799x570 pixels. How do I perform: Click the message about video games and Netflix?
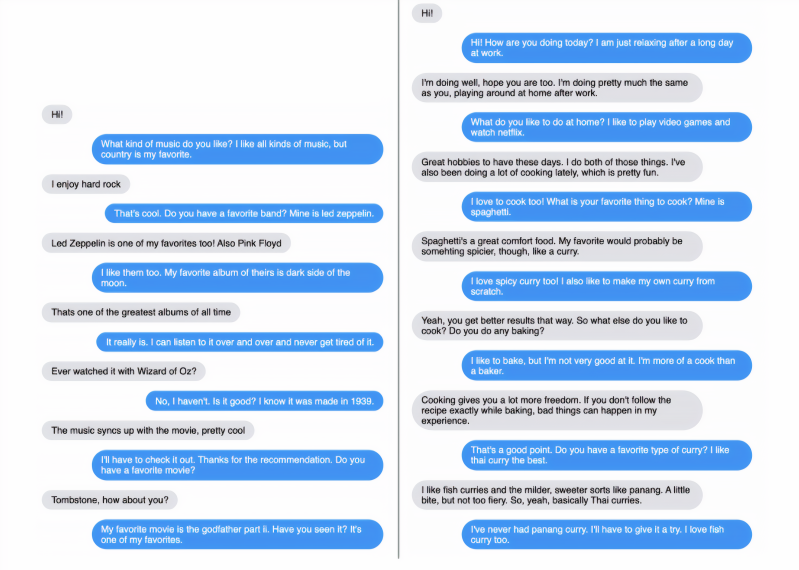tap(605, 127)
